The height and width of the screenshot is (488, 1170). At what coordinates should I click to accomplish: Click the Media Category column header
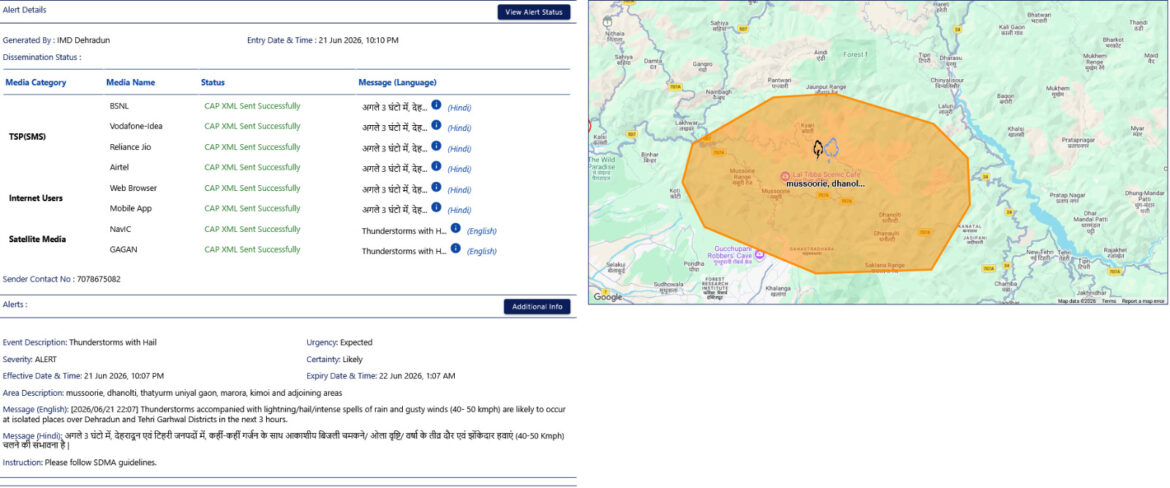pyautogui.click(x=36, y=82)
